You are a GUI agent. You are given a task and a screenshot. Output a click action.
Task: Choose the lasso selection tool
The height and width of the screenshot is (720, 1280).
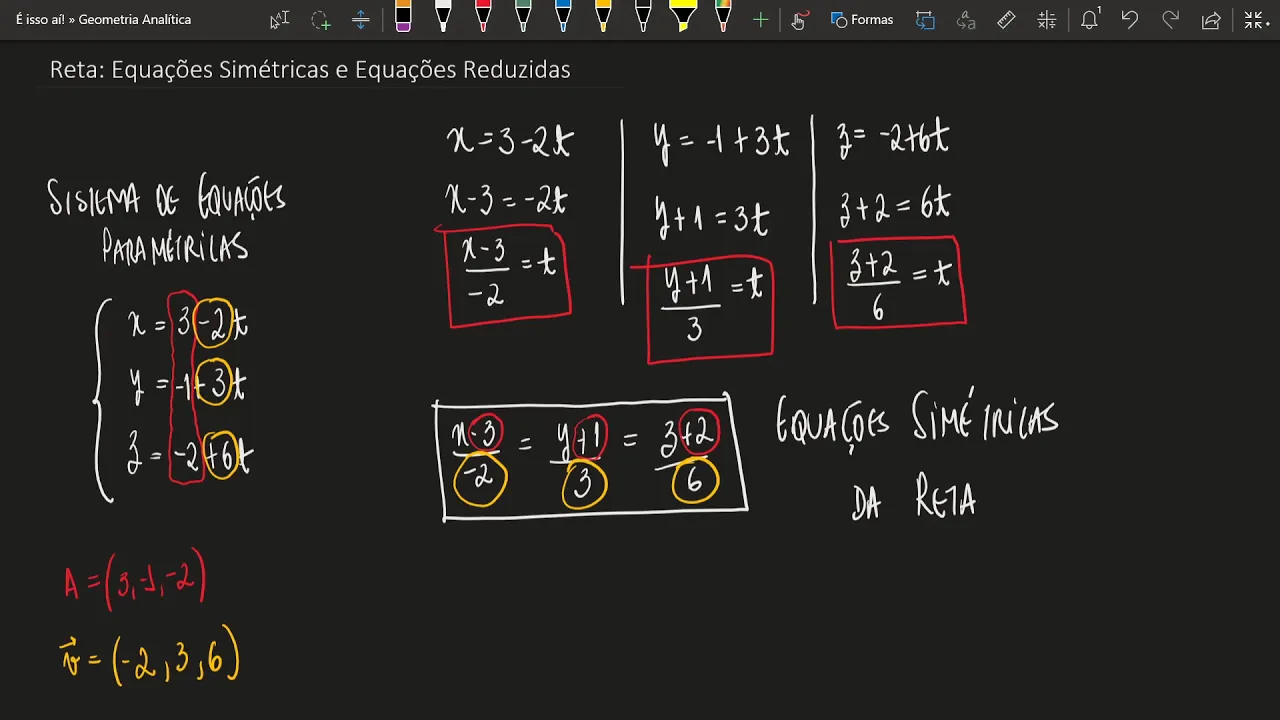(x=320, y=19)
